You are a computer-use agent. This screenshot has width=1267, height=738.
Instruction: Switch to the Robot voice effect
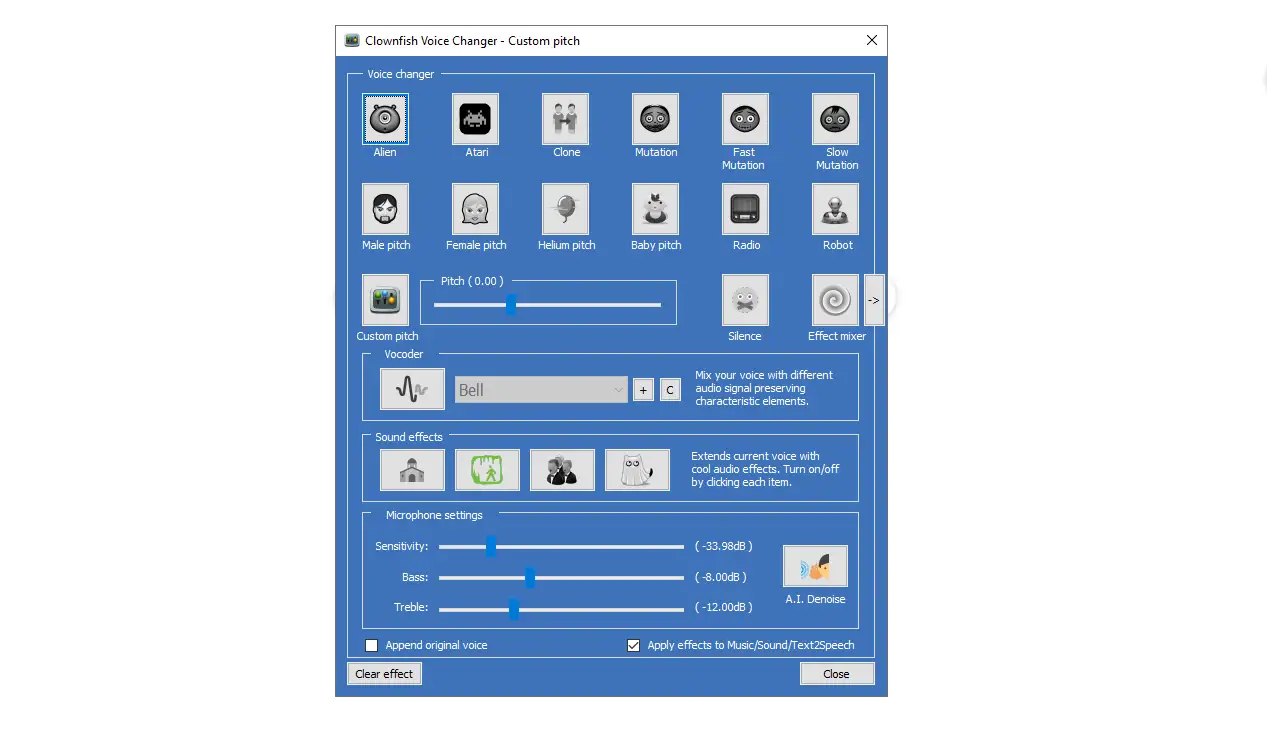[x=835, y=209]
